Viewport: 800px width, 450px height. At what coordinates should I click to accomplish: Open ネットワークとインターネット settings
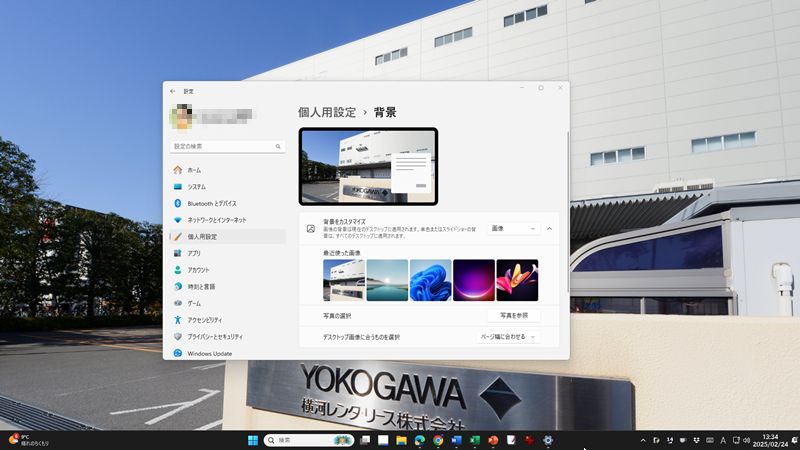coord(228,220)
